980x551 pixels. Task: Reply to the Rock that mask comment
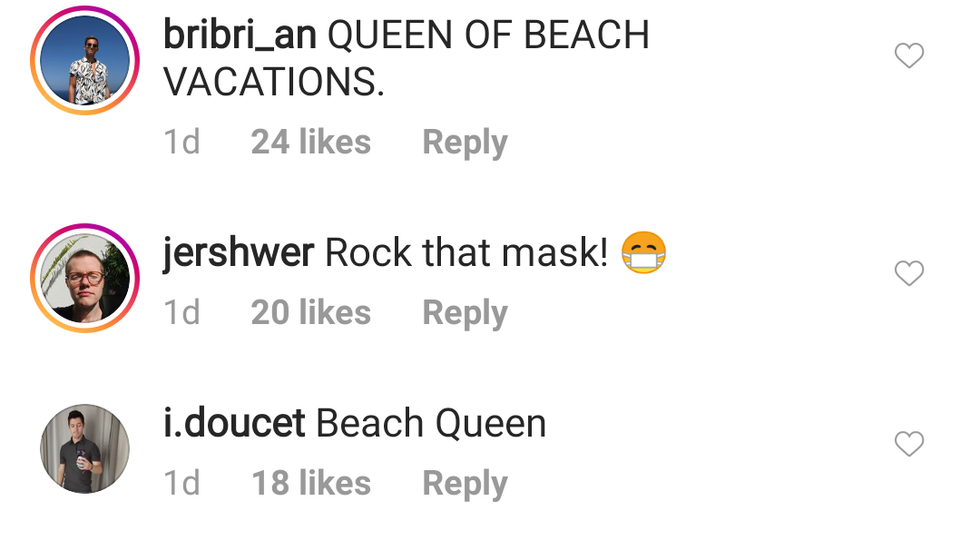point(465,314)
